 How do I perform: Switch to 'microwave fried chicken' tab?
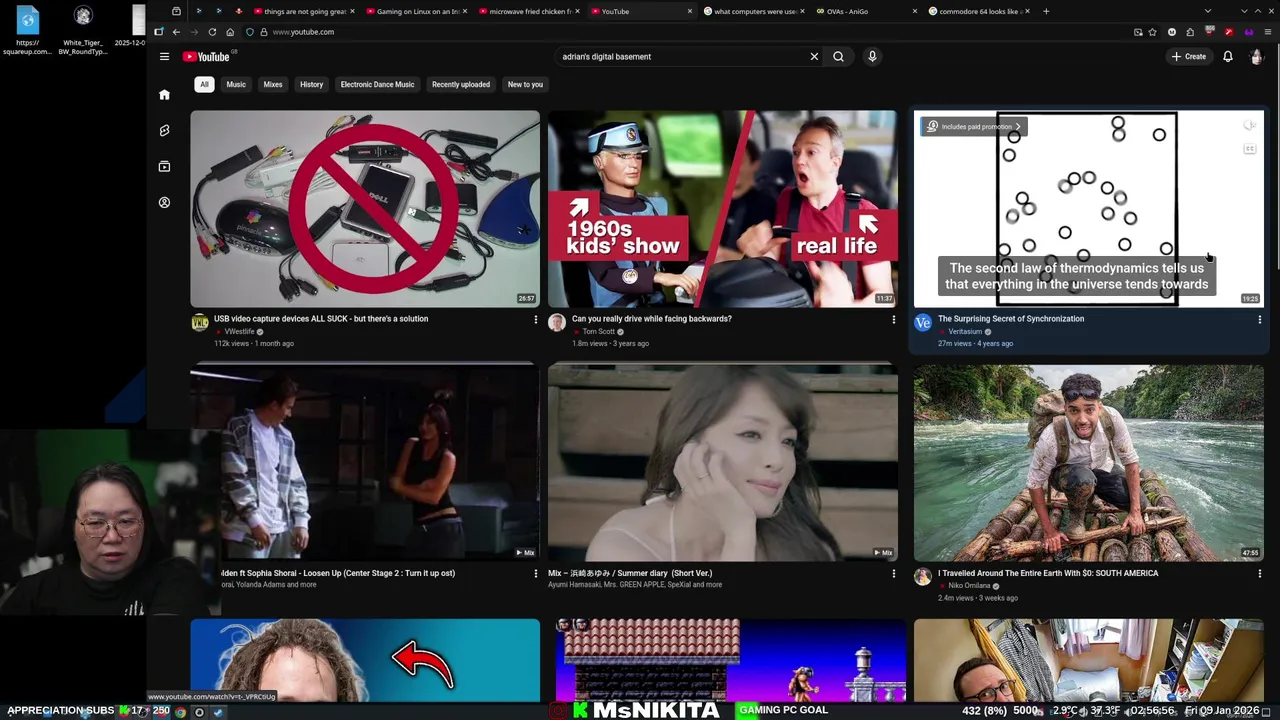click(x=528, y=11)
